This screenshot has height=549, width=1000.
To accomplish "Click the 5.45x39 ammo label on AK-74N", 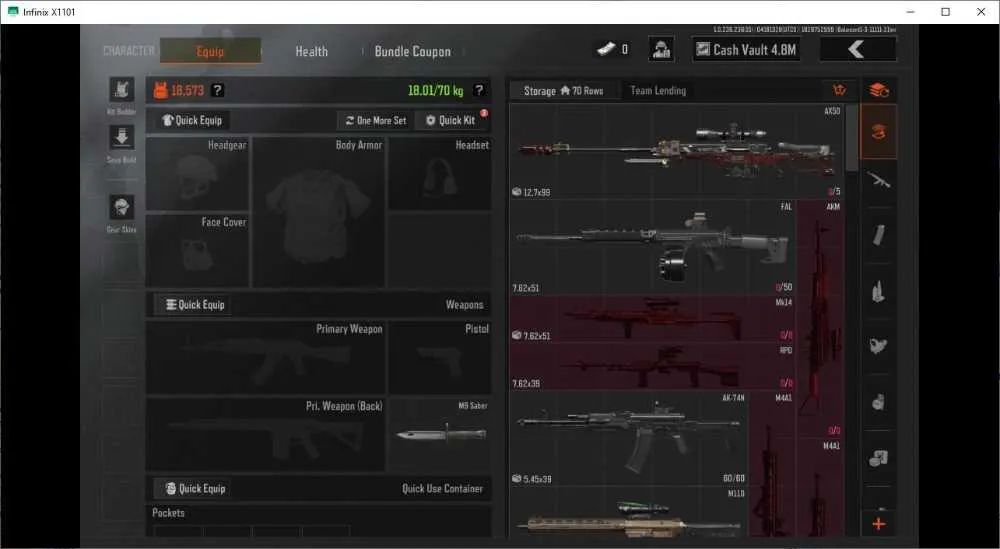I will coord(537,479).
